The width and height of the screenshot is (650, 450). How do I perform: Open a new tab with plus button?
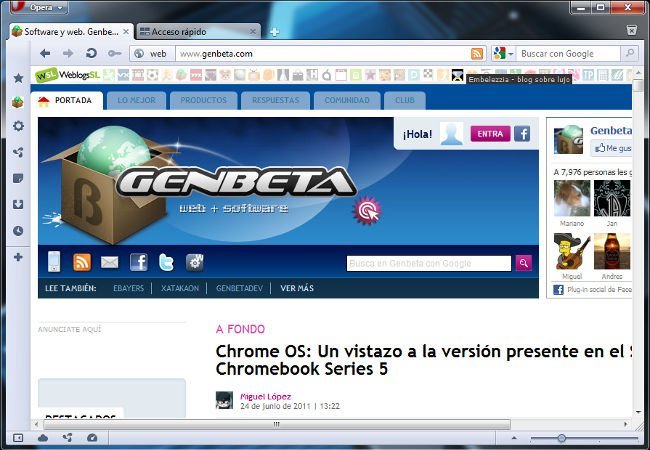pos(274,32)
